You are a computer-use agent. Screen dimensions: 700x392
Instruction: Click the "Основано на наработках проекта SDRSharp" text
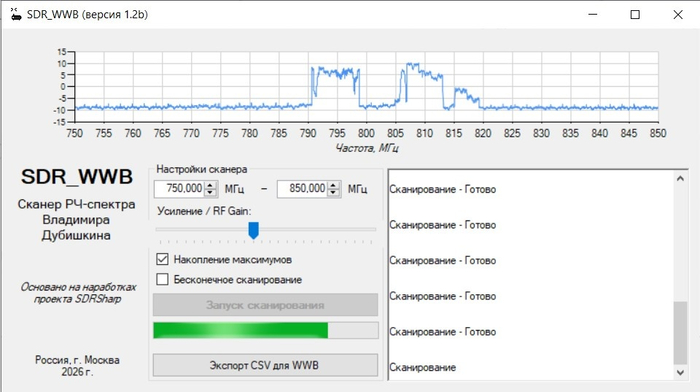pyautogui.click(x=78, y=293)
